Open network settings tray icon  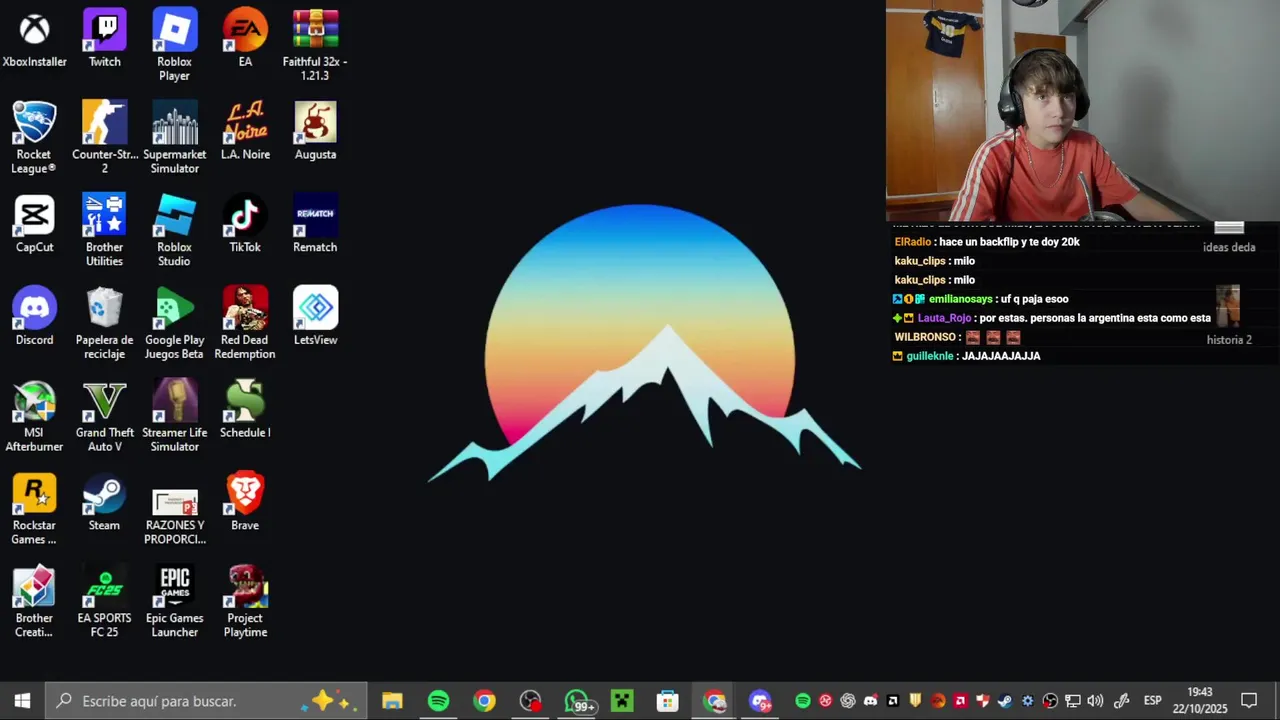pos(1073,701)
